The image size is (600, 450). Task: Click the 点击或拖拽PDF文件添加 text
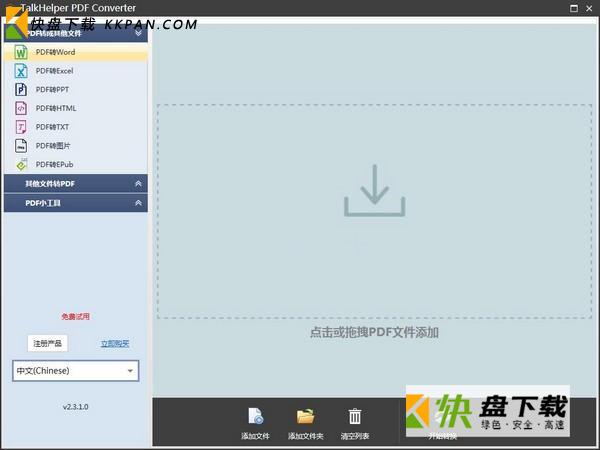click(x=374, y=332)
